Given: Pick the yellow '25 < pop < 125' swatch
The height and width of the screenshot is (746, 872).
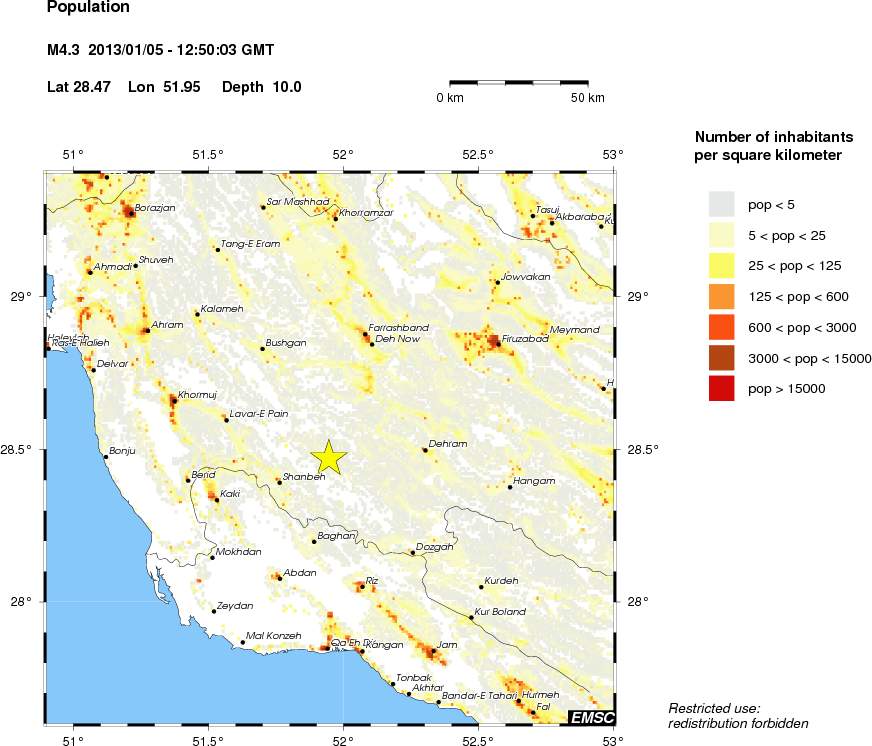Looking at the screenshot, I should (x=721, y=265).
